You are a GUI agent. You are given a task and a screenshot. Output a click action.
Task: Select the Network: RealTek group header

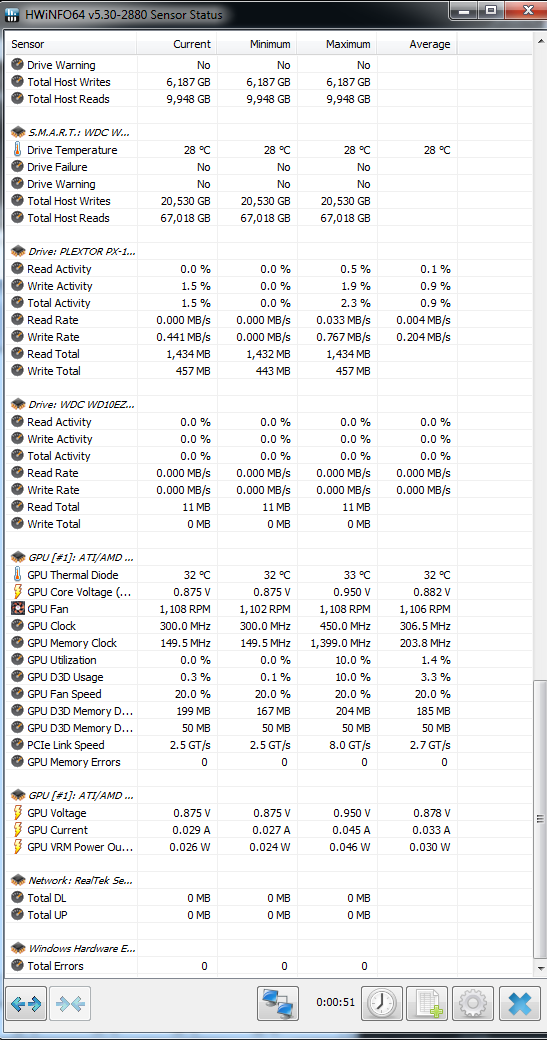pyautogui.click(x=74, y=881)
